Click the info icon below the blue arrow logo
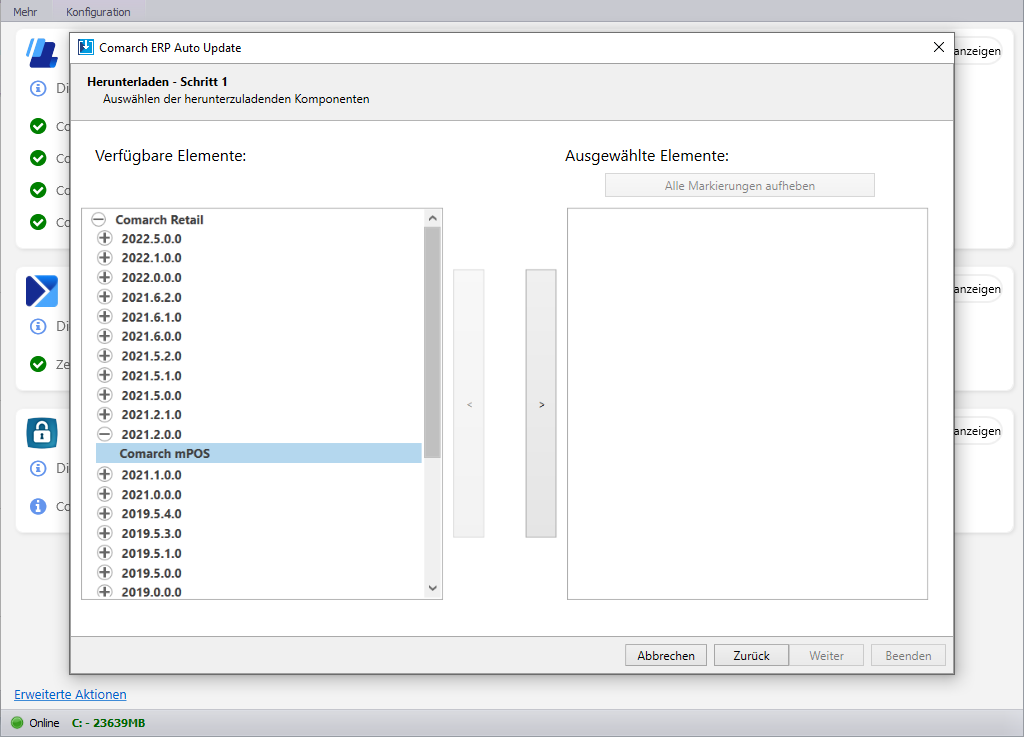The width and height of the screenshot is (1024, 737). pyautogui.click(x=39, y=326)
